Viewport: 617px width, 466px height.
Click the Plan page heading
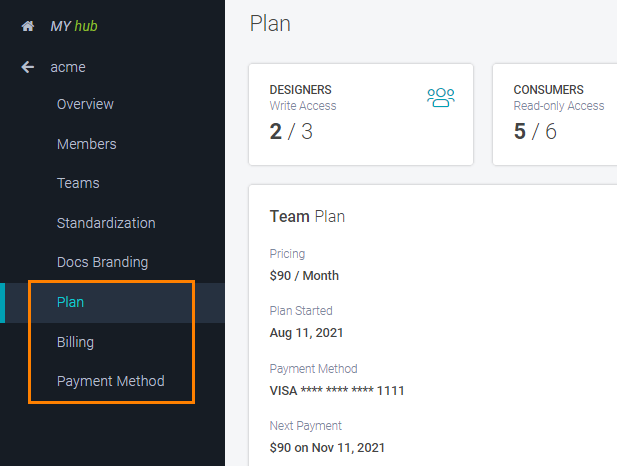[270, 23]
